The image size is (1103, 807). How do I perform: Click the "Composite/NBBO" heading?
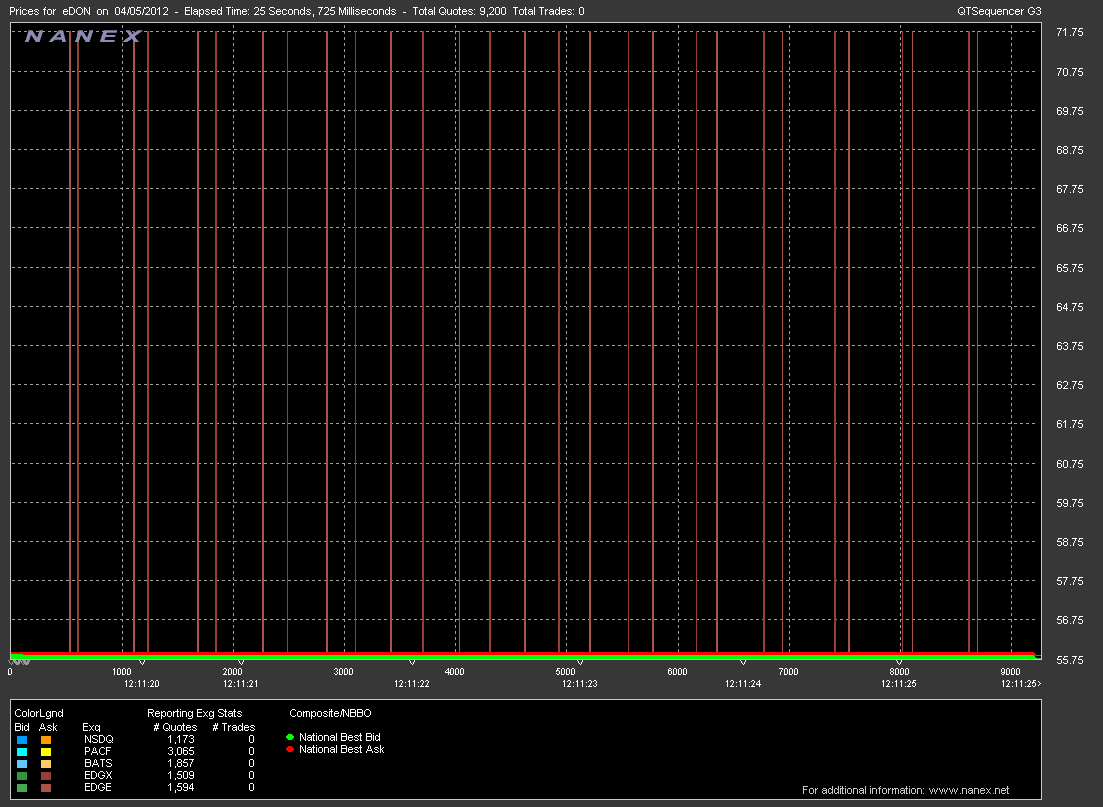pyautogui.click(x=330, y=713)
